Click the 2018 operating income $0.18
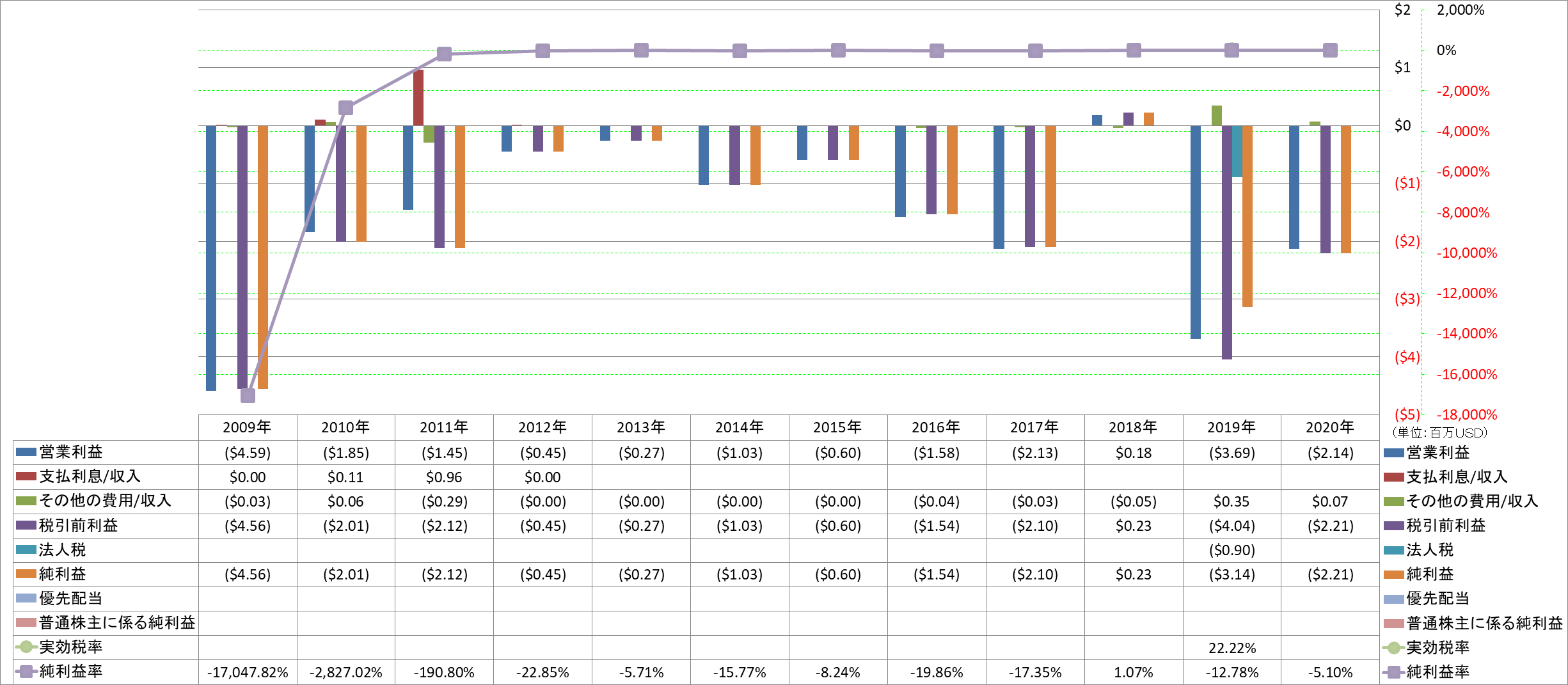Image resolution: width=1568 pixels, height=685 pixels. coord(1134,453)
